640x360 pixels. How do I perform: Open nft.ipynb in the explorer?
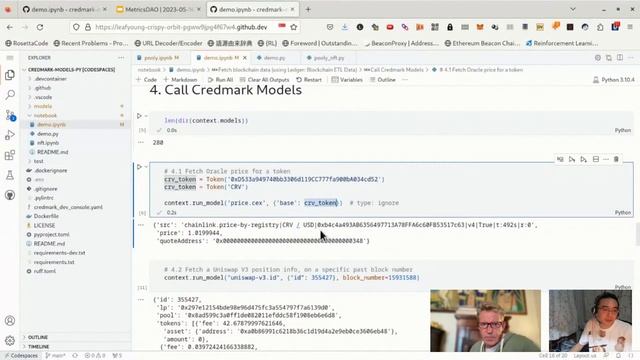click(x=48, y=143)
